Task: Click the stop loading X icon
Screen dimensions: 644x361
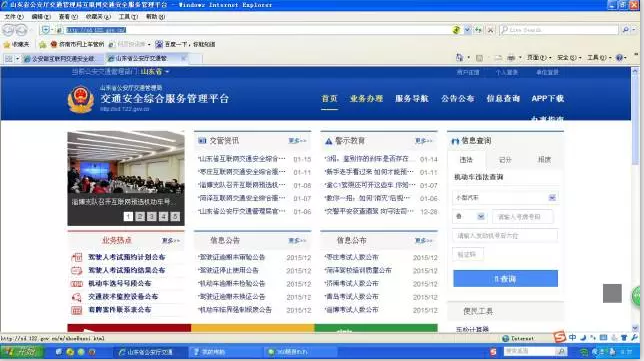Action: click(x=490, y=30)
